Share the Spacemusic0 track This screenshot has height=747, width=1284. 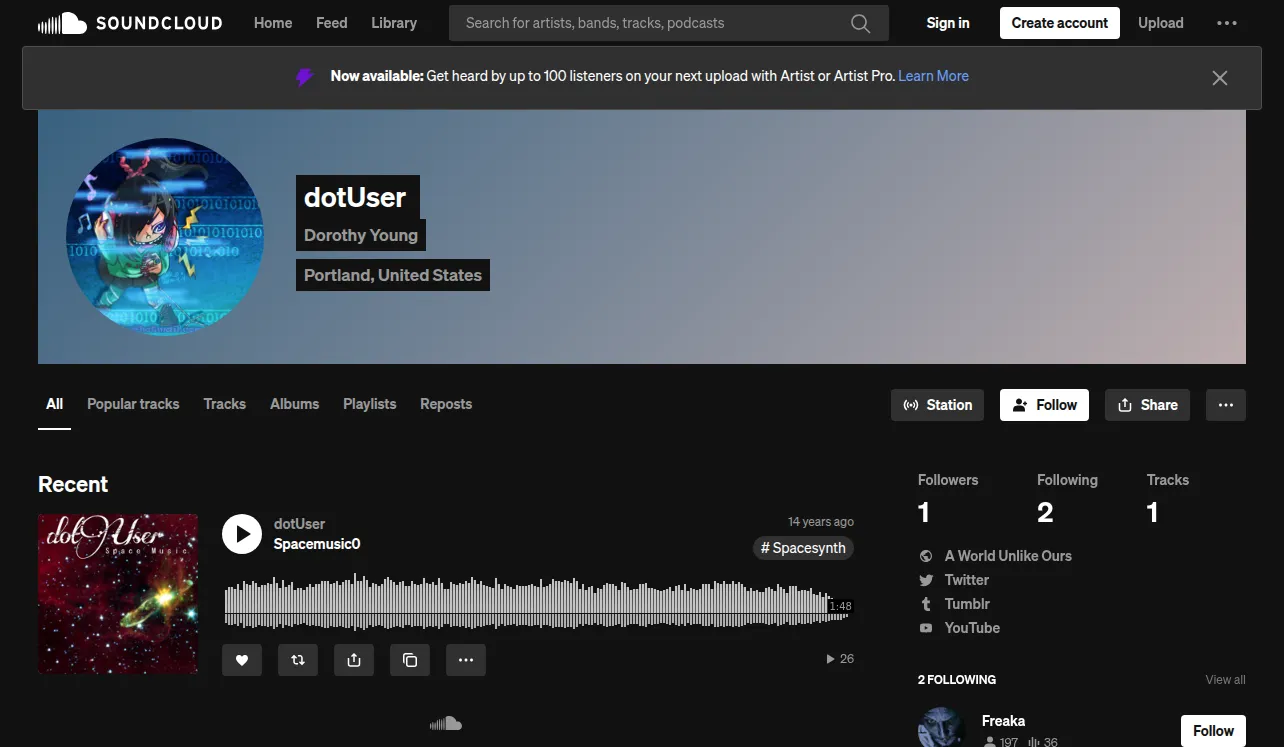tap(354, 660)
